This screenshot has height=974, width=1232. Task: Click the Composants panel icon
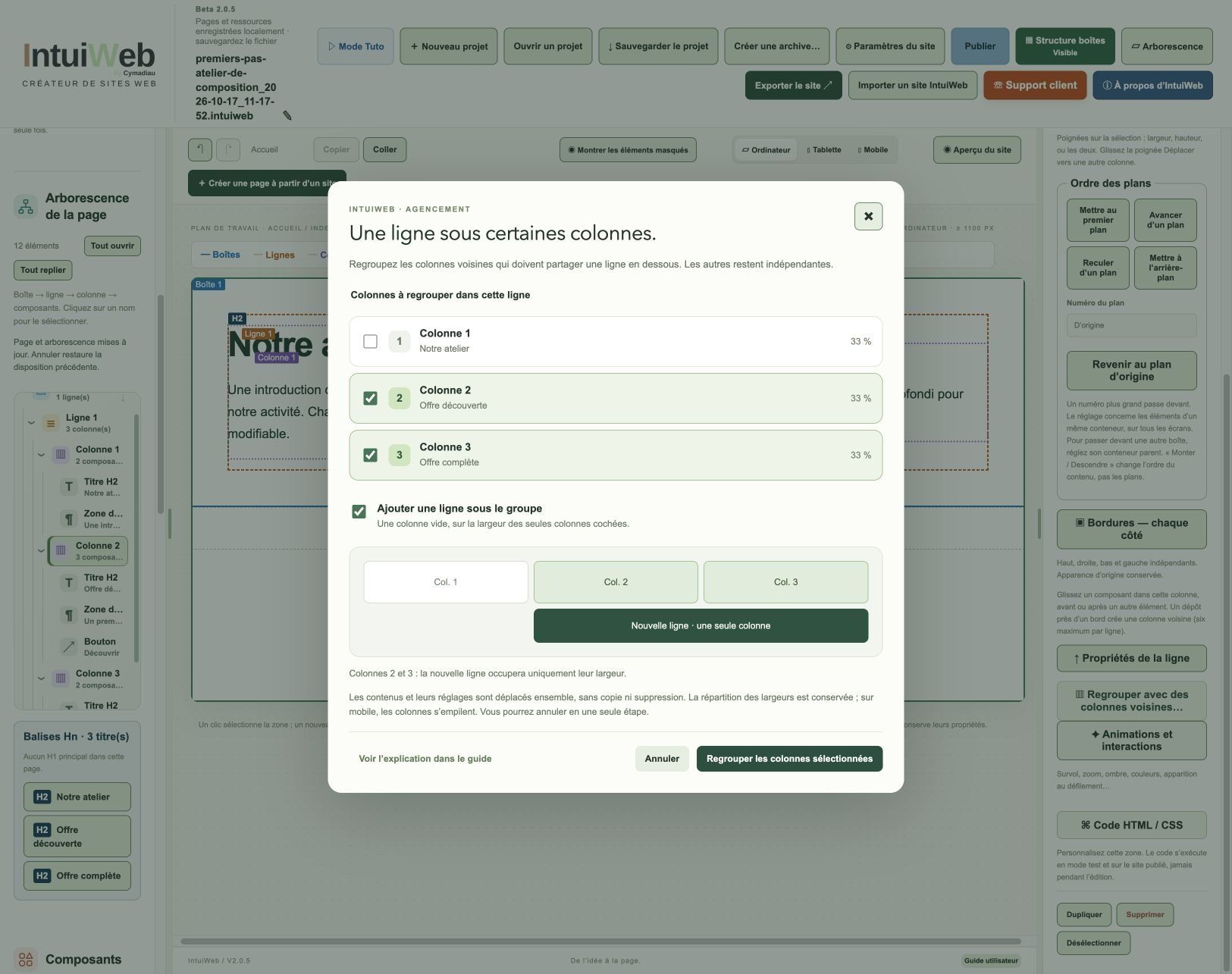click(x=26, y=960)
